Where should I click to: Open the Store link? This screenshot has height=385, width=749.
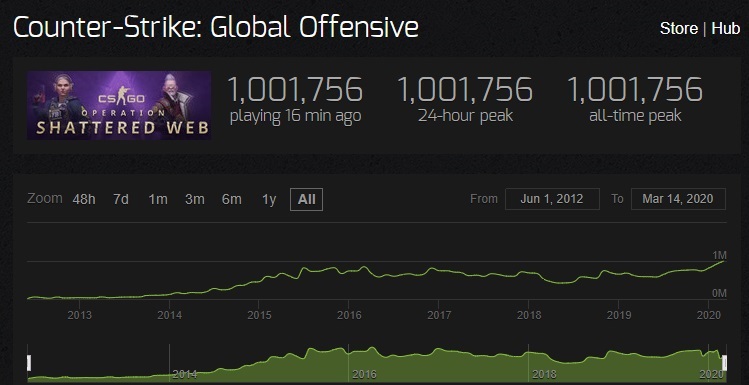click(x=678, y=29)
